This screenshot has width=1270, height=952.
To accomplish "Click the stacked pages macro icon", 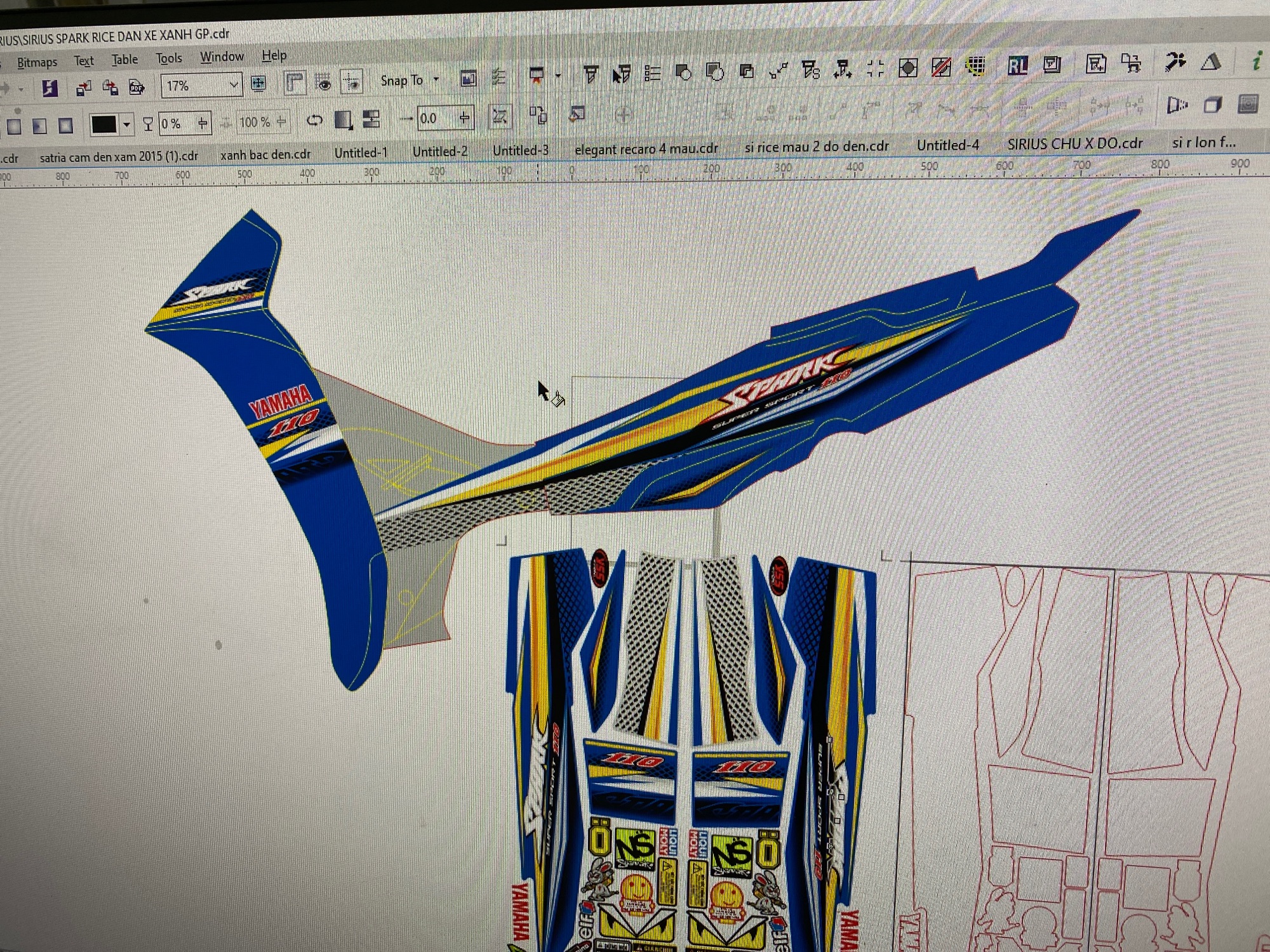I will tap(1052, 64).
